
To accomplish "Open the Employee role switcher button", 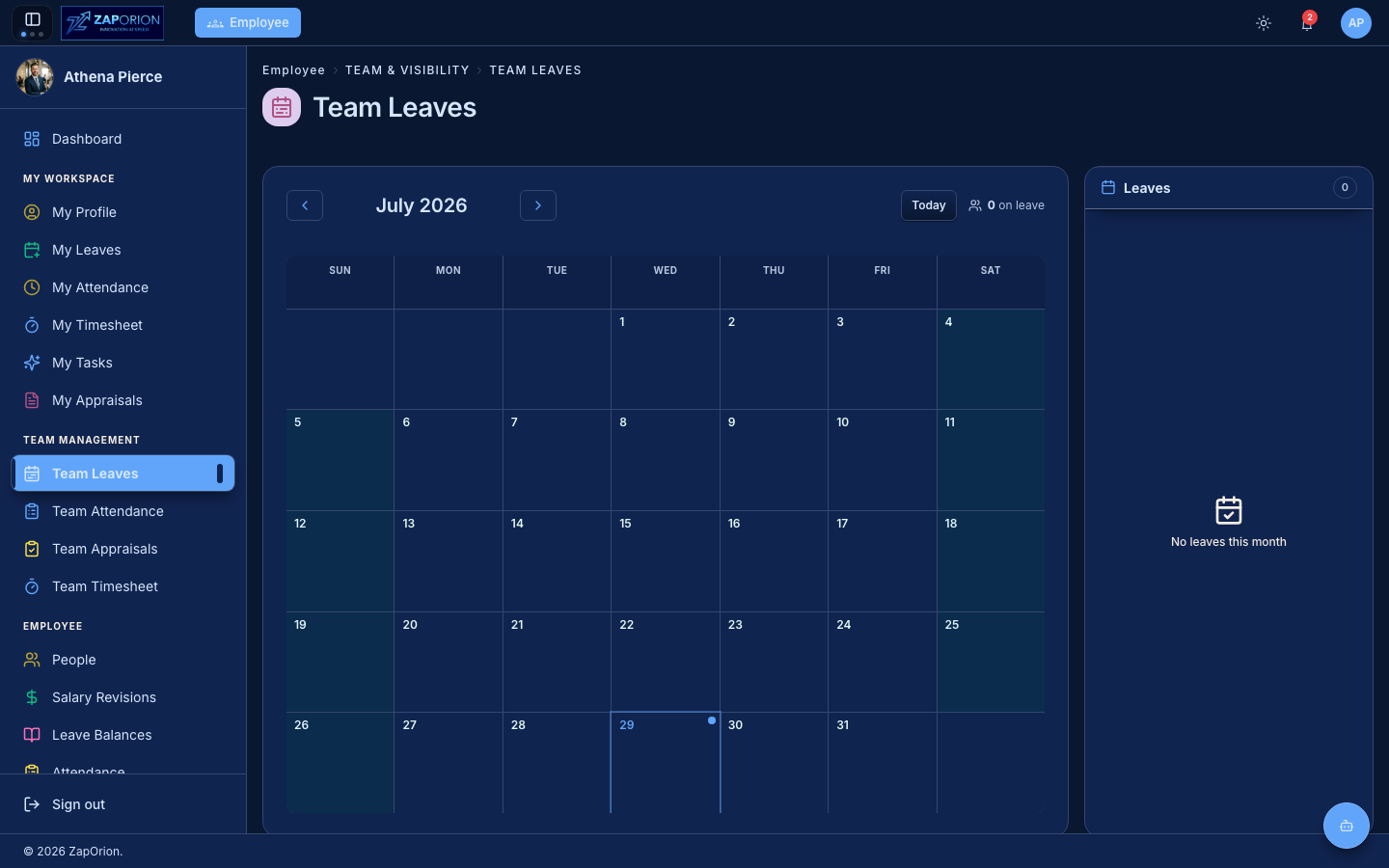I will [248, 22].
